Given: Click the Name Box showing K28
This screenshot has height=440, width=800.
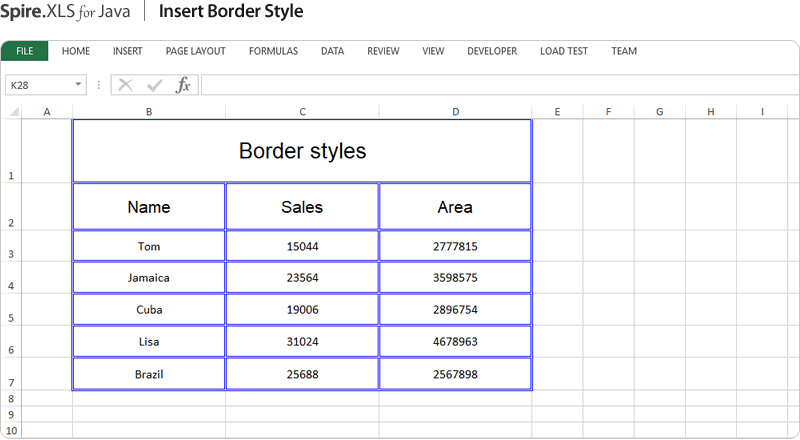Looking at the screenshot, I should (38, 85).
